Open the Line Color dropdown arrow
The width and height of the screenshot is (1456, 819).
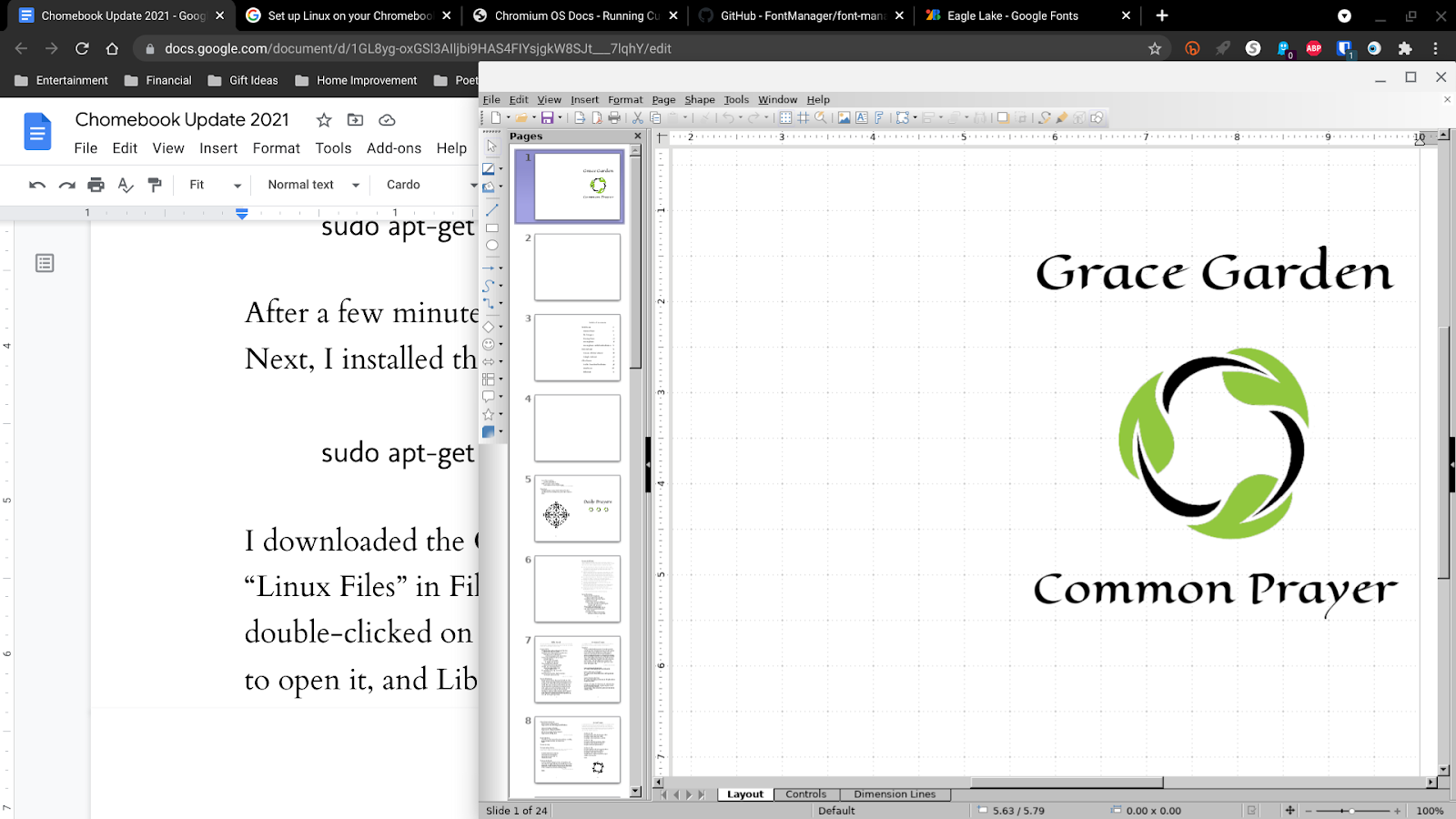(x=500, y=168)
